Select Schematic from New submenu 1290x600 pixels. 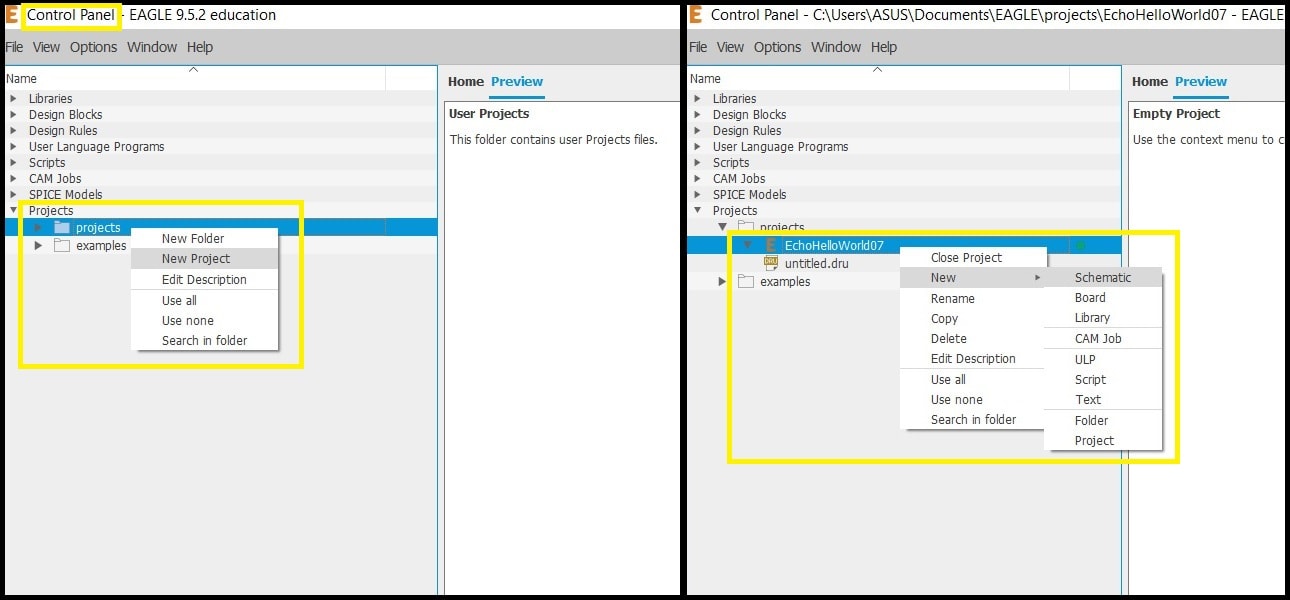(x=1103, y=277)
